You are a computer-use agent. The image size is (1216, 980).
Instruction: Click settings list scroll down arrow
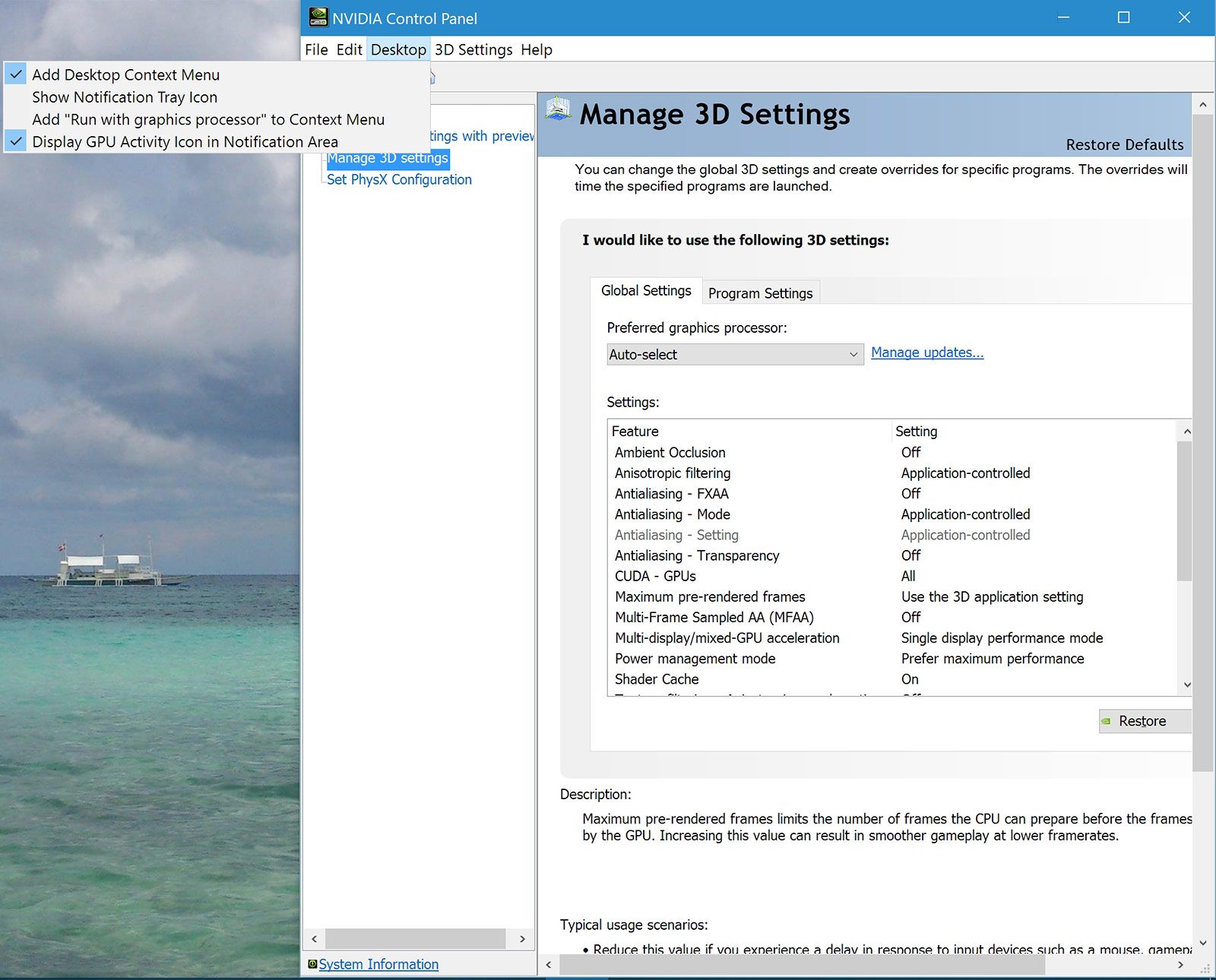1186,685
